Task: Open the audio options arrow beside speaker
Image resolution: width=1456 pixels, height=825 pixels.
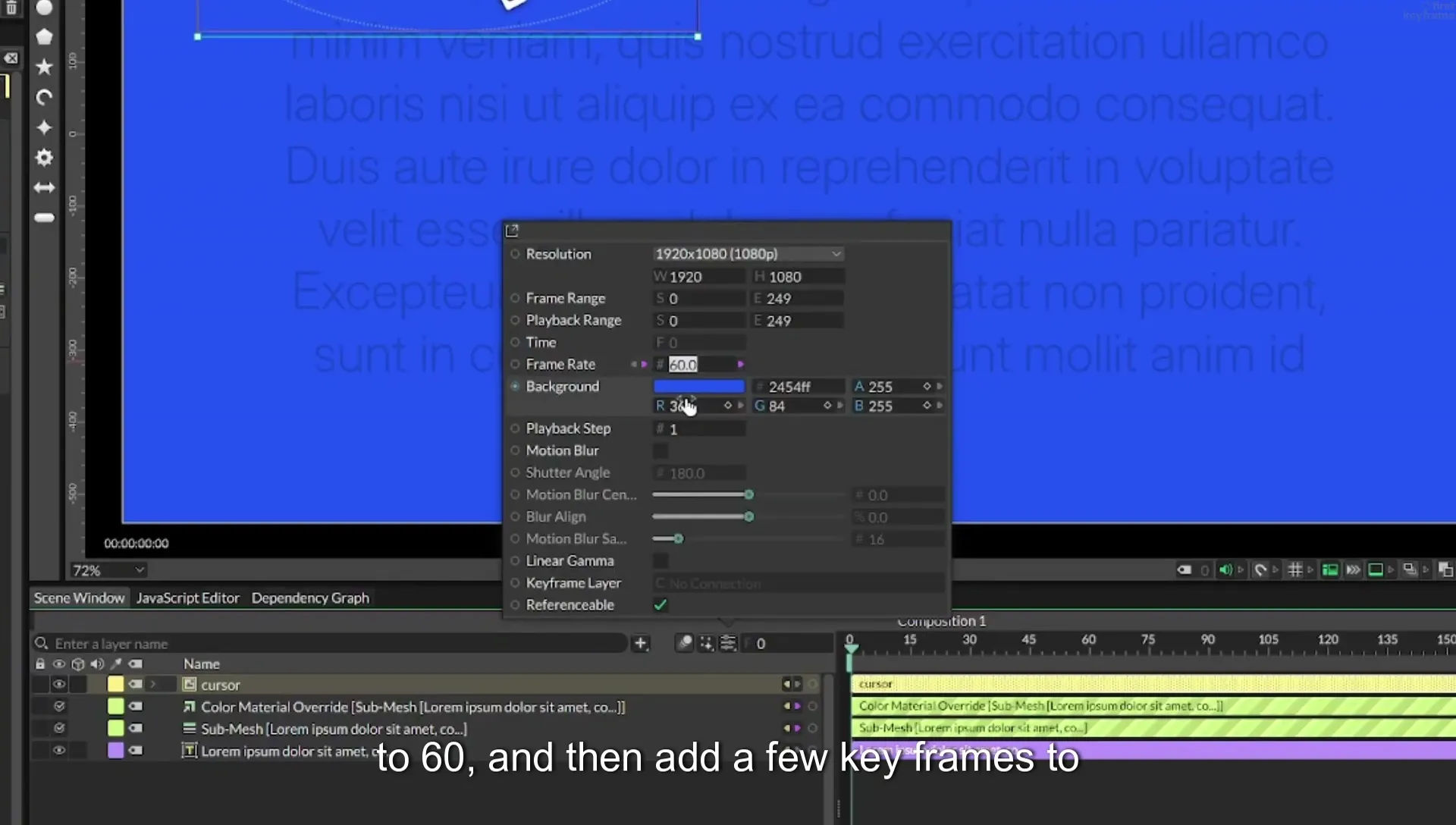Action: 1241,570
